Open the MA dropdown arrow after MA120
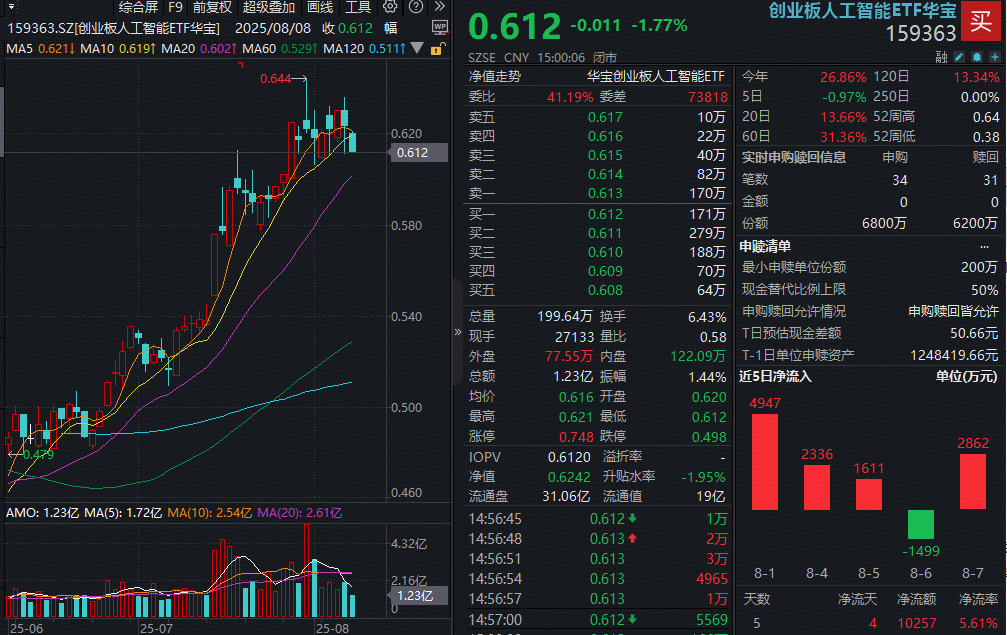 [x=417, y=47]
